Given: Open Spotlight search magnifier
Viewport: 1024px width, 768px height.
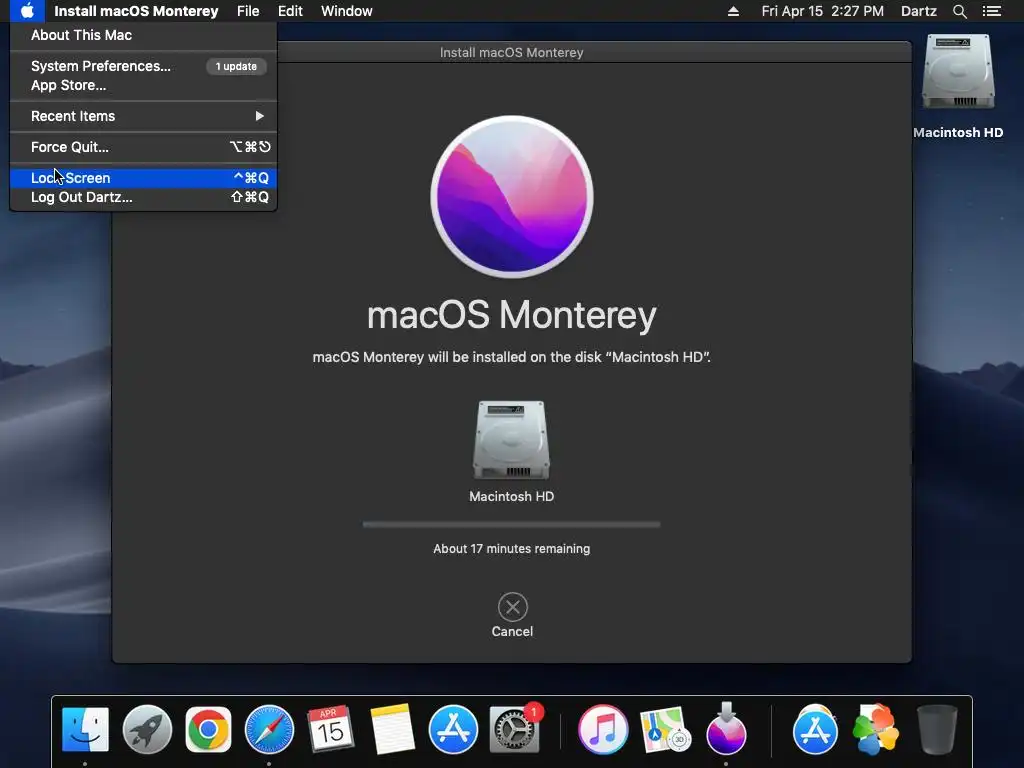Looking at the screenshot, I should [959, 11].
